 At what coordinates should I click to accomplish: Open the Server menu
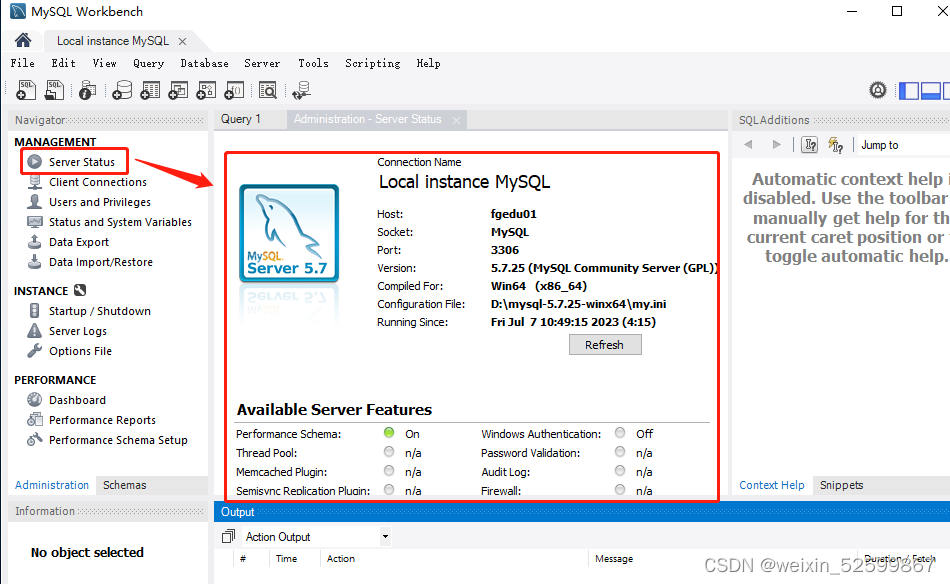[262, 63]
